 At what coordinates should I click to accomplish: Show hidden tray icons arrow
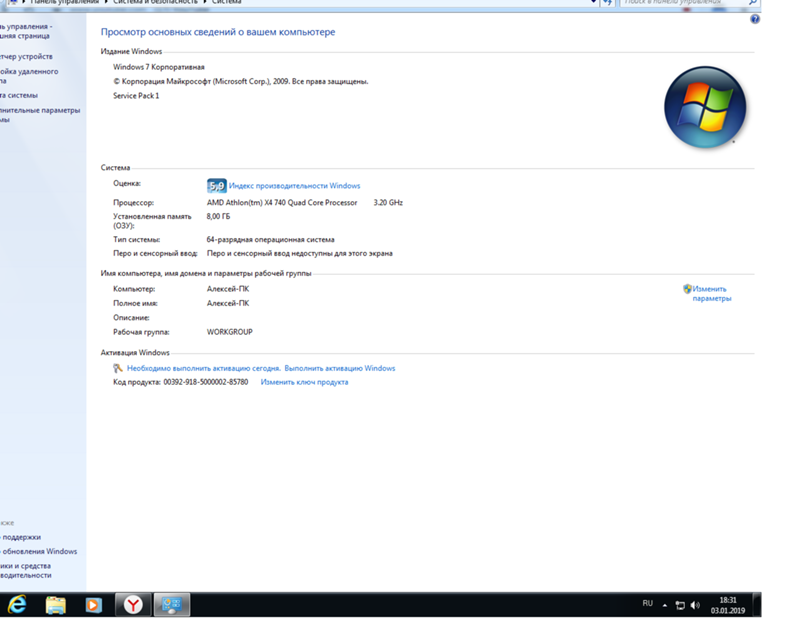click(x=665, y=605)
